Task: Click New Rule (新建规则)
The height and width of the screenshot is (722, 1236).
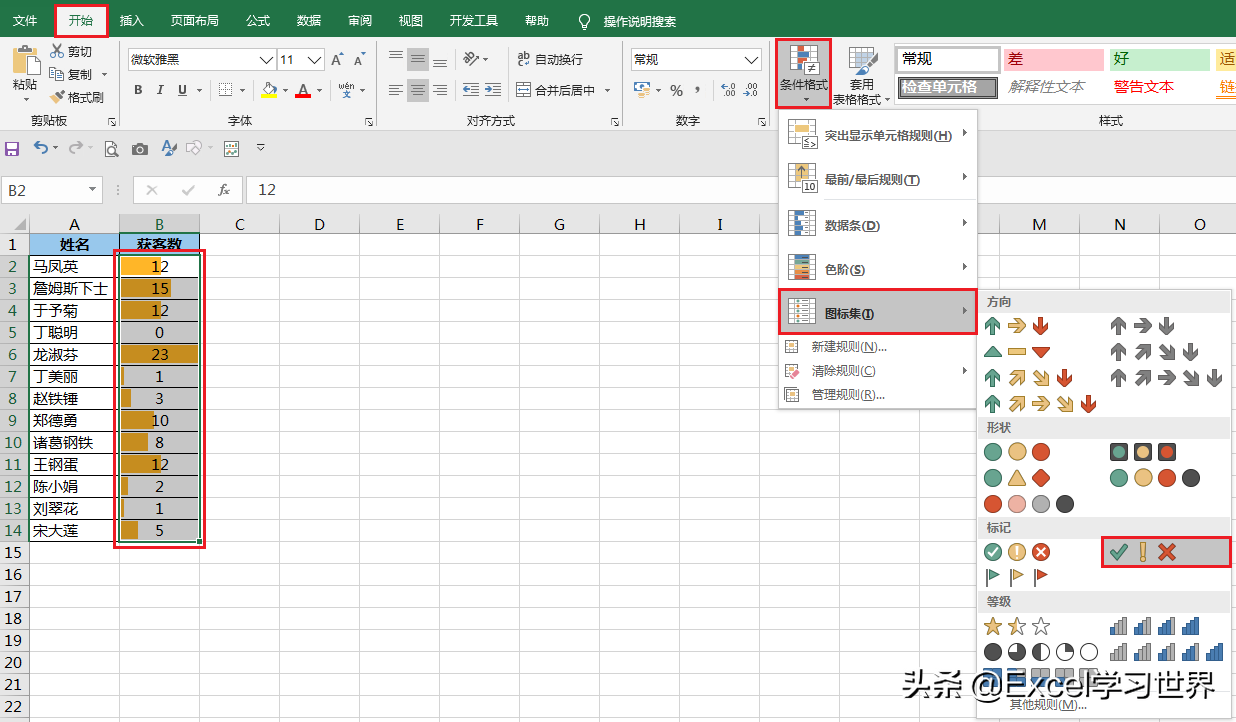Action: 878,346
